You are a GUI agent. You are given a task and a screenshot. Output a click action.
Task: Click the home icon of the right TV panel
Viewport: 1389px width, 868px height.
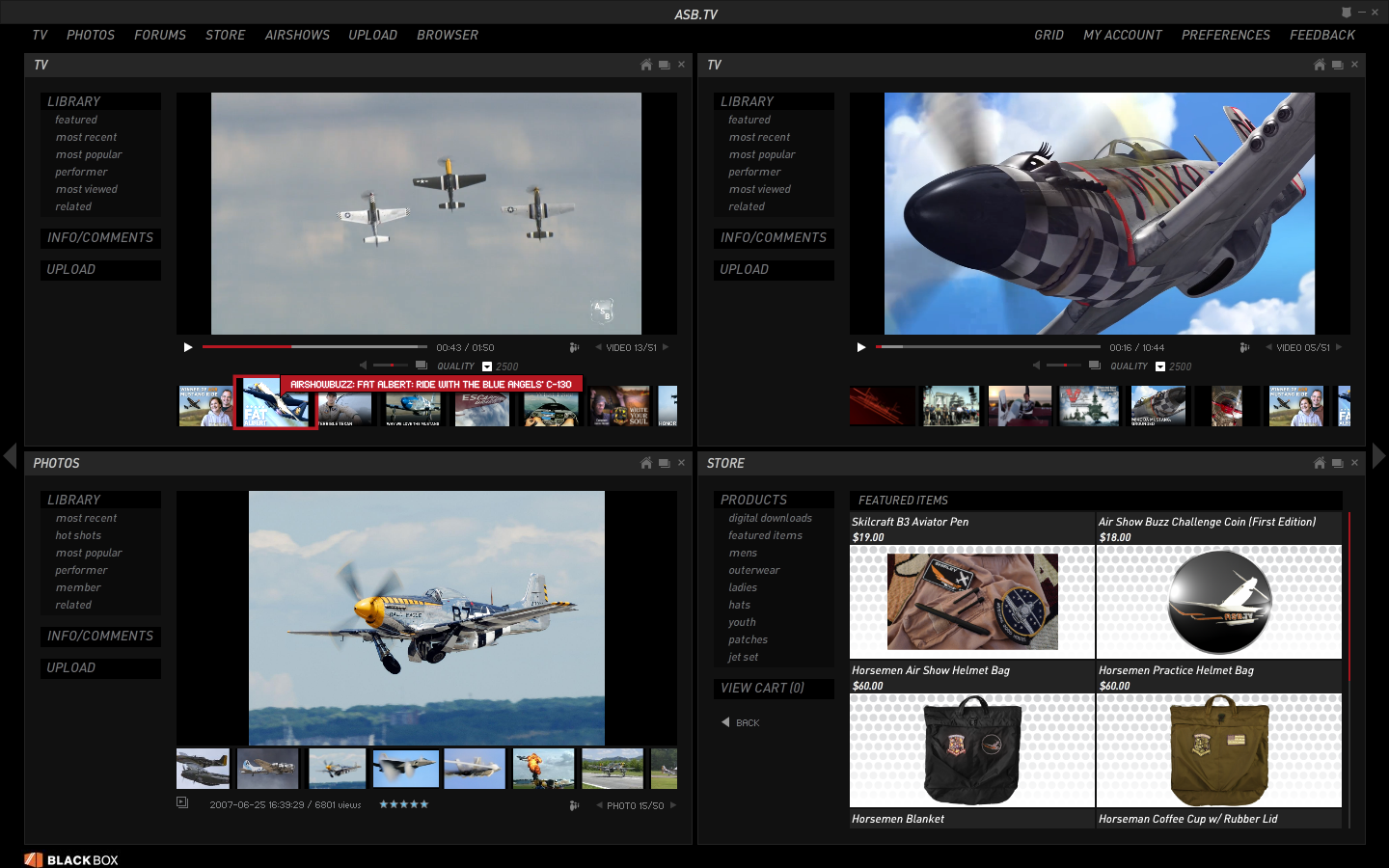(x=1320, y=65)
